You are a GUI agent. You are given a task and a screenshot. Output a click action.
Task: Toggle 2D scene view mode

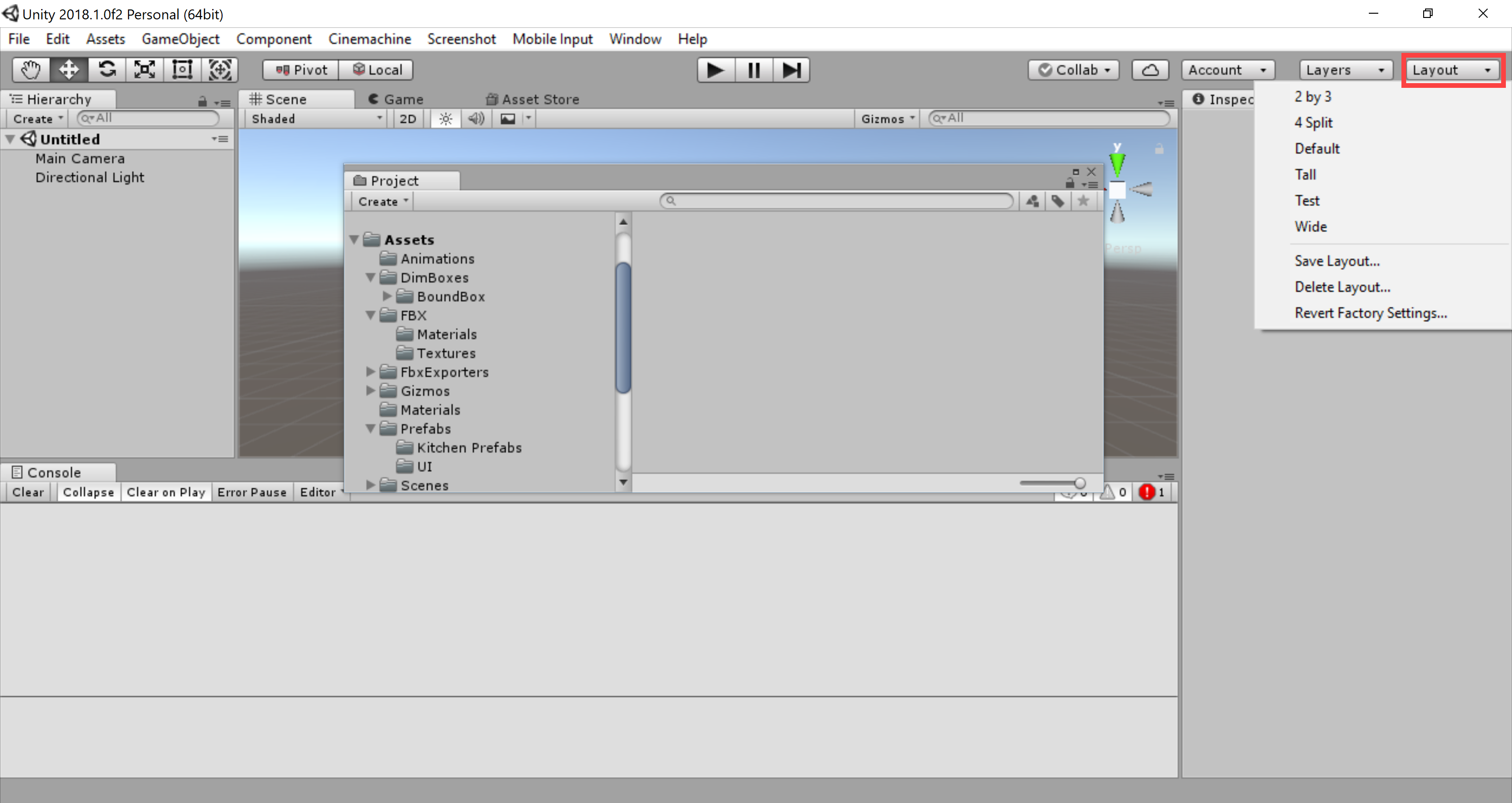(x=407, y=119)
